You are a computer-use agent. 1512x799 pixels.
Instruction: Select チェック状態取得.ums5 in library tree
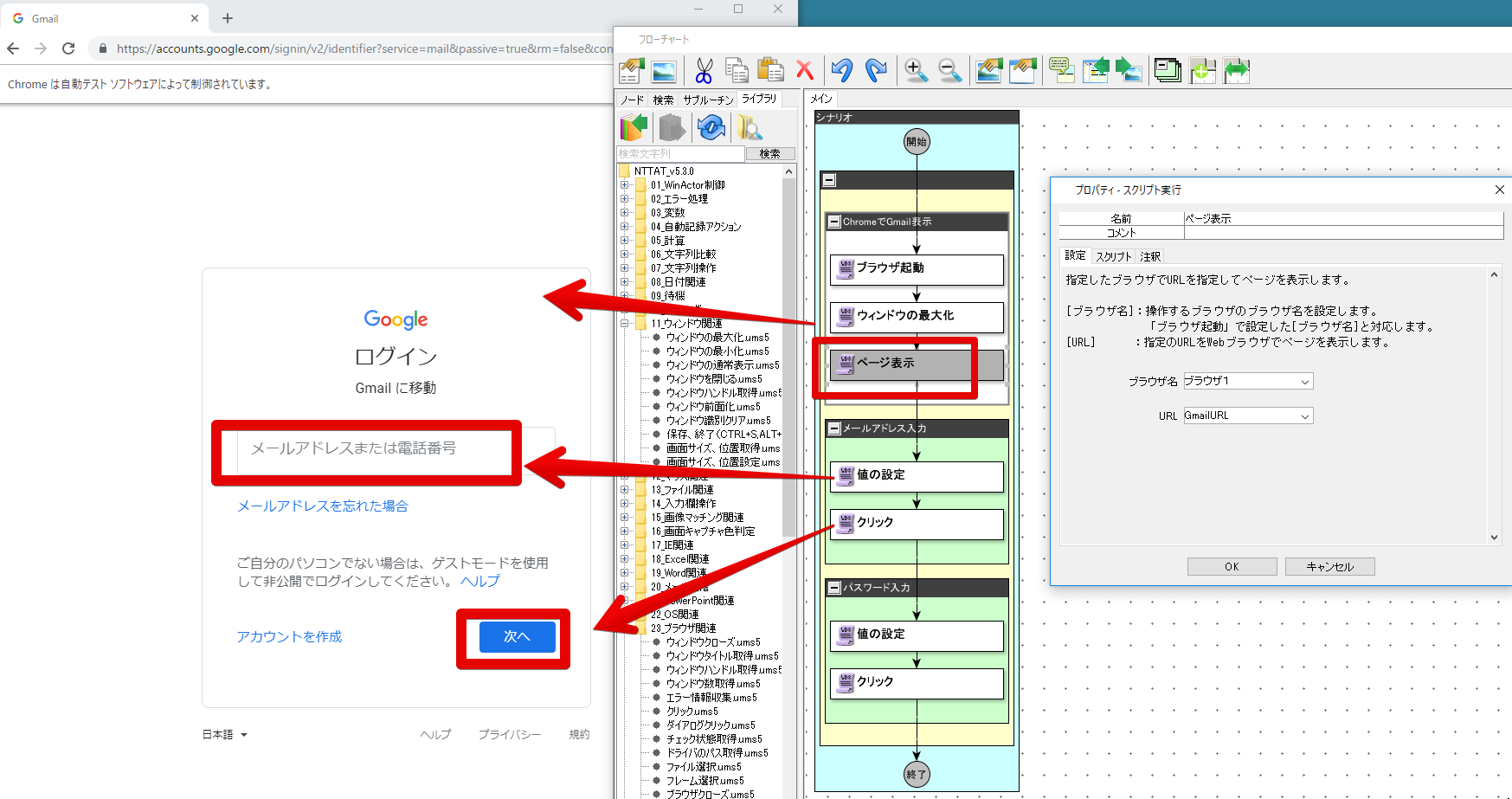tap(714, 738)
